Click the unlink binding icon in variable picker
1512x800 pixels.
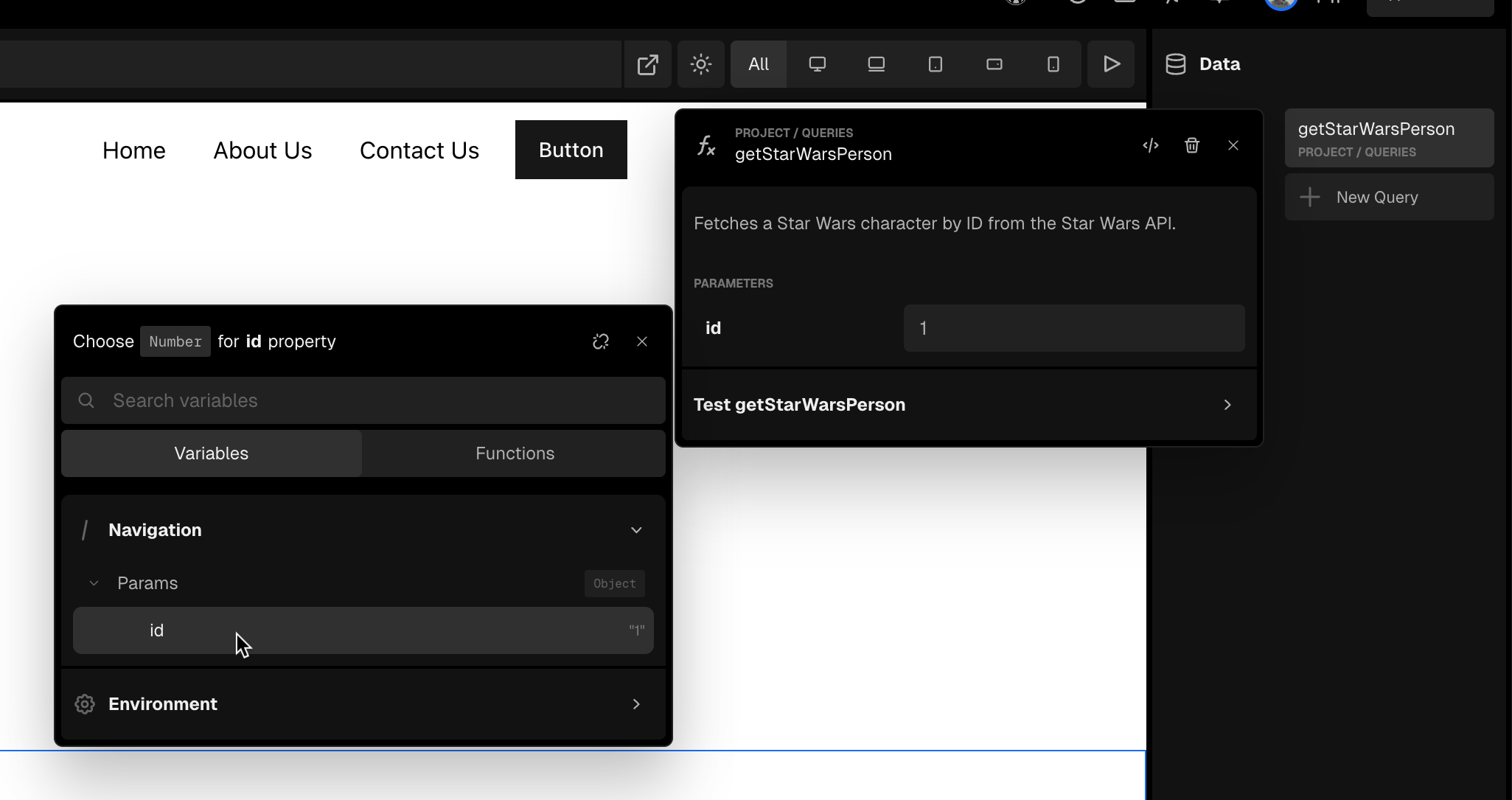[x=600, y=341]
